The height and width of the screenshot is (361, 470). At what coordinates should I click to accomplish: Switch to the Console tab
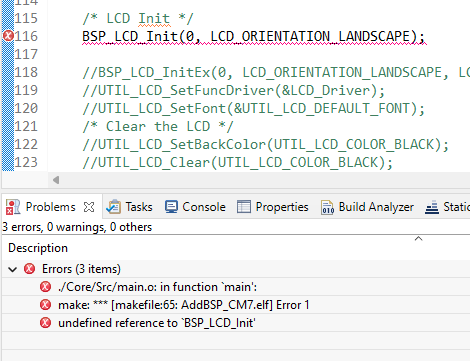(x=195, y=207)
